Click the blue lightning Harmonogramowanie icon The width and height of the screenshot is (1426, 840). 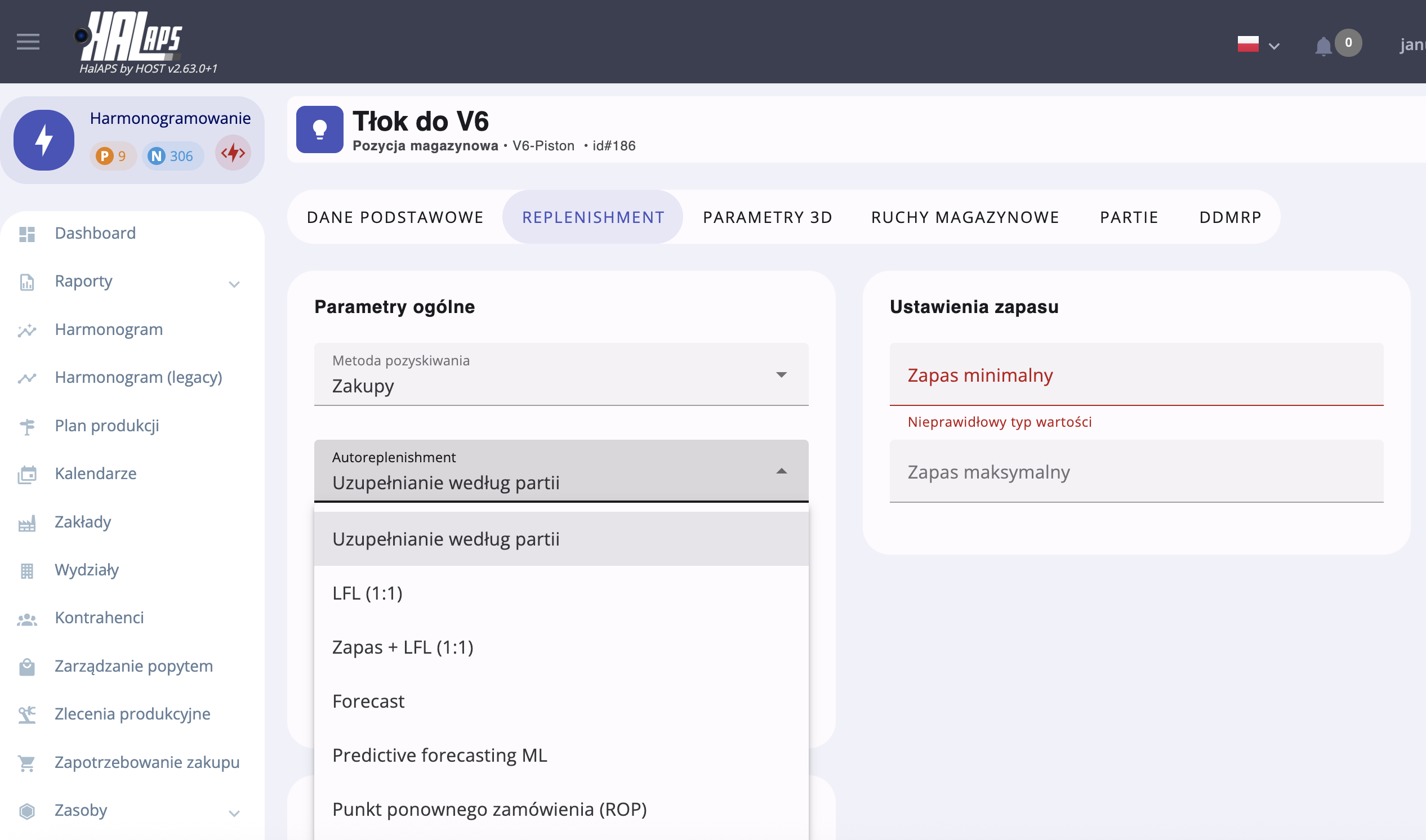[x=44, y=140]
